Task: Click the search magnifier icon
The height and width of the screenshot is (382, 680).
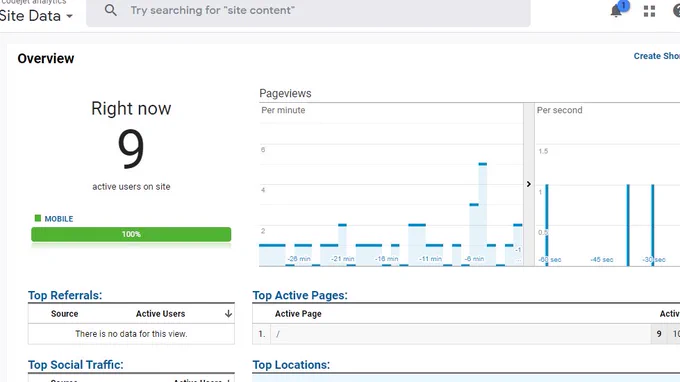Action: point(111,10)
